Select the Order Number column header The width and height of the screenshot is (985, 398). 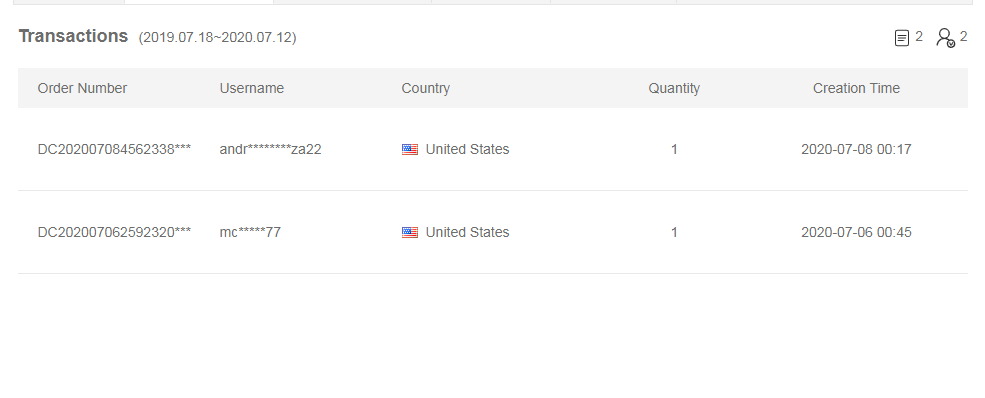coord(82,89)
